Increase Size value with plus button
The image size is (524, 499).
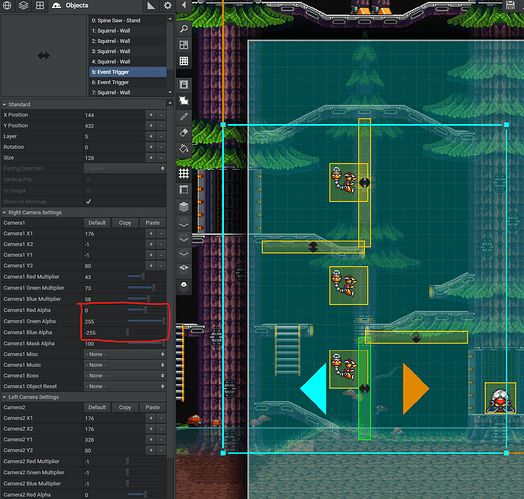point(151,158)
